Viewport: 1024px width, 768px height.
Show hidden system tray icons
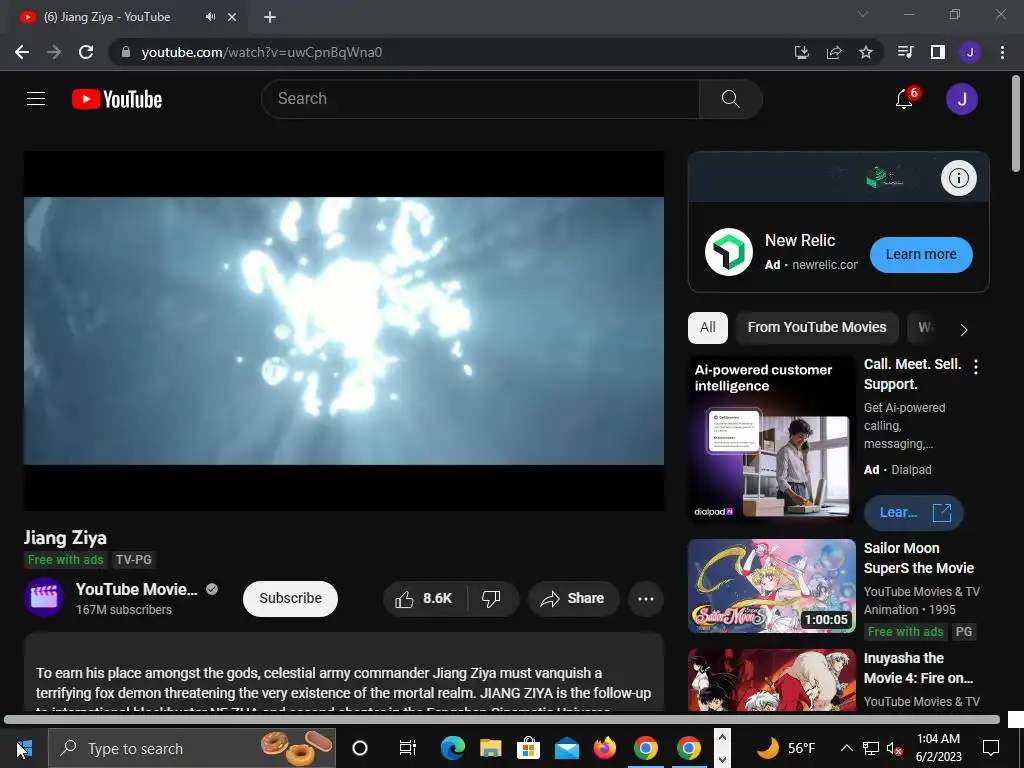pos(846,748)
